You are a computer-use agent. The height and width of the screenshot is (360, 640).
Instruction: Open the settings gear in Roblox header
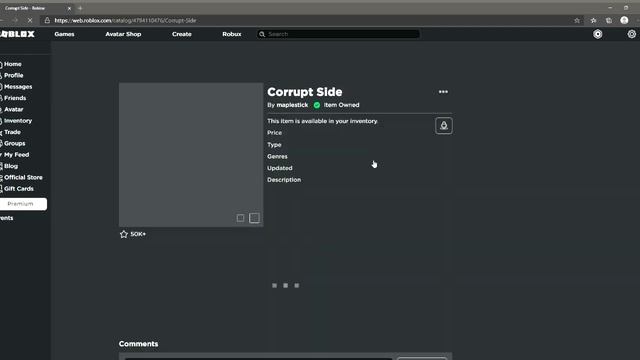tap(631, 34)
